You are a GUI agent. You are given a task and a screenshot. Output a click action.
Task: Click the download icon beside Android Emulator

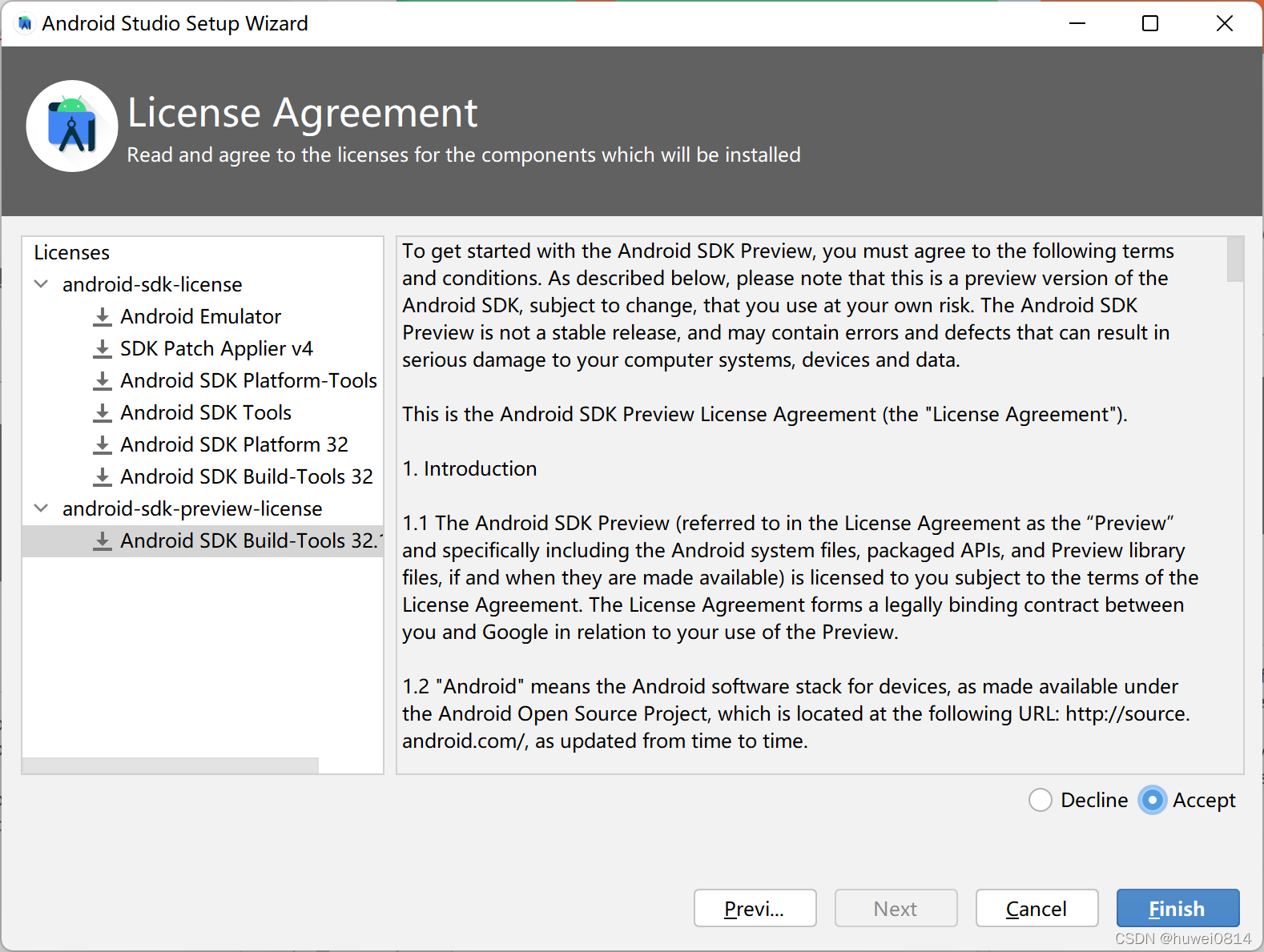tap(103, 317)
